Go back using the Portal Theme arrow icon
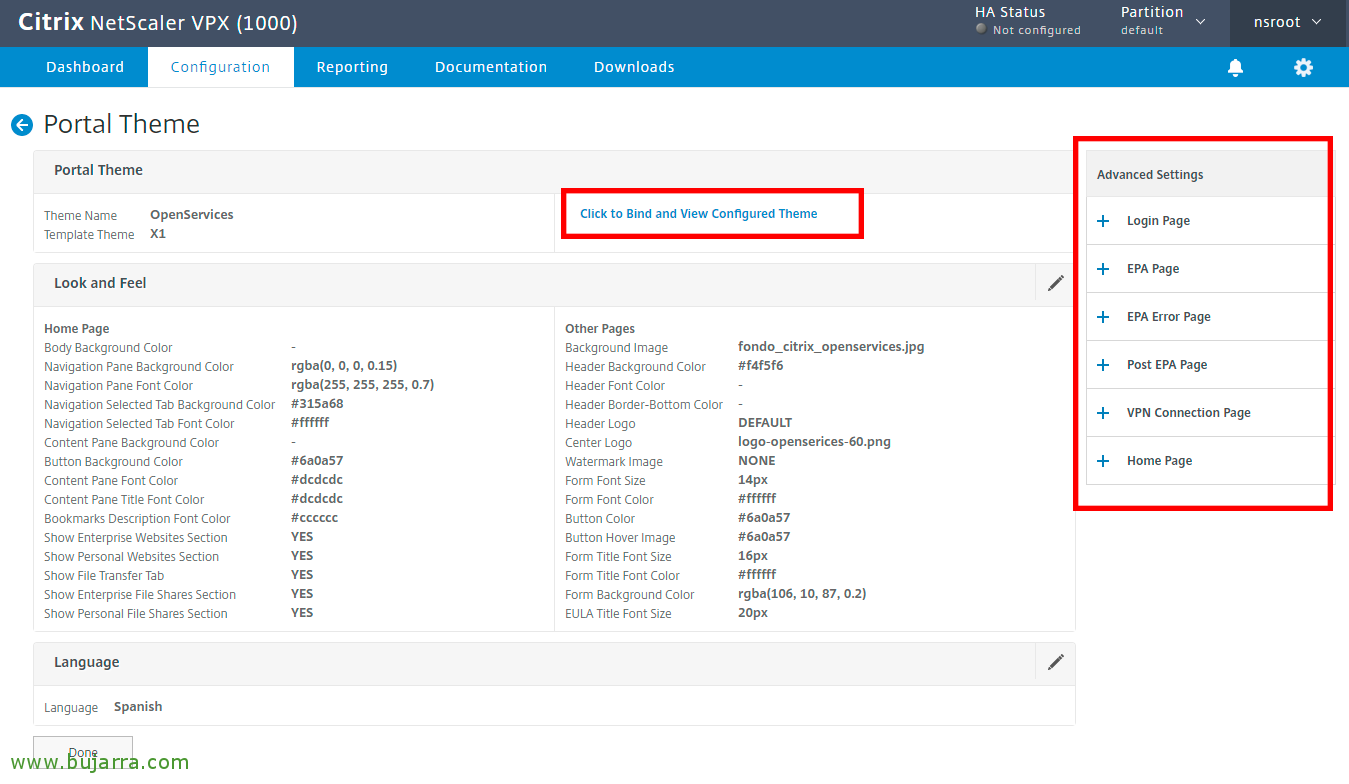1349x784 pixels. 22,125
